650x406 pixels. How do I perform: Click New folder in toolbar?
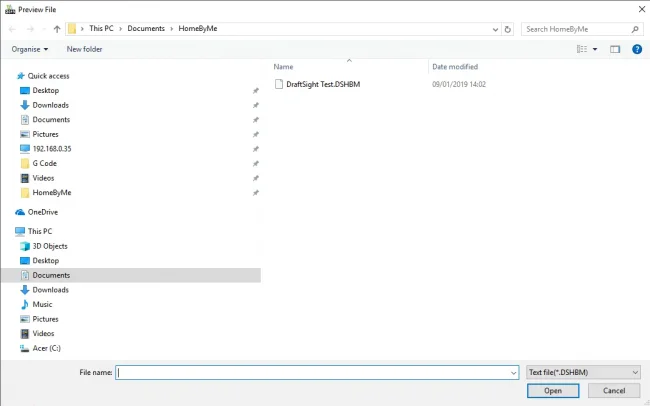[x=84, y=49]
